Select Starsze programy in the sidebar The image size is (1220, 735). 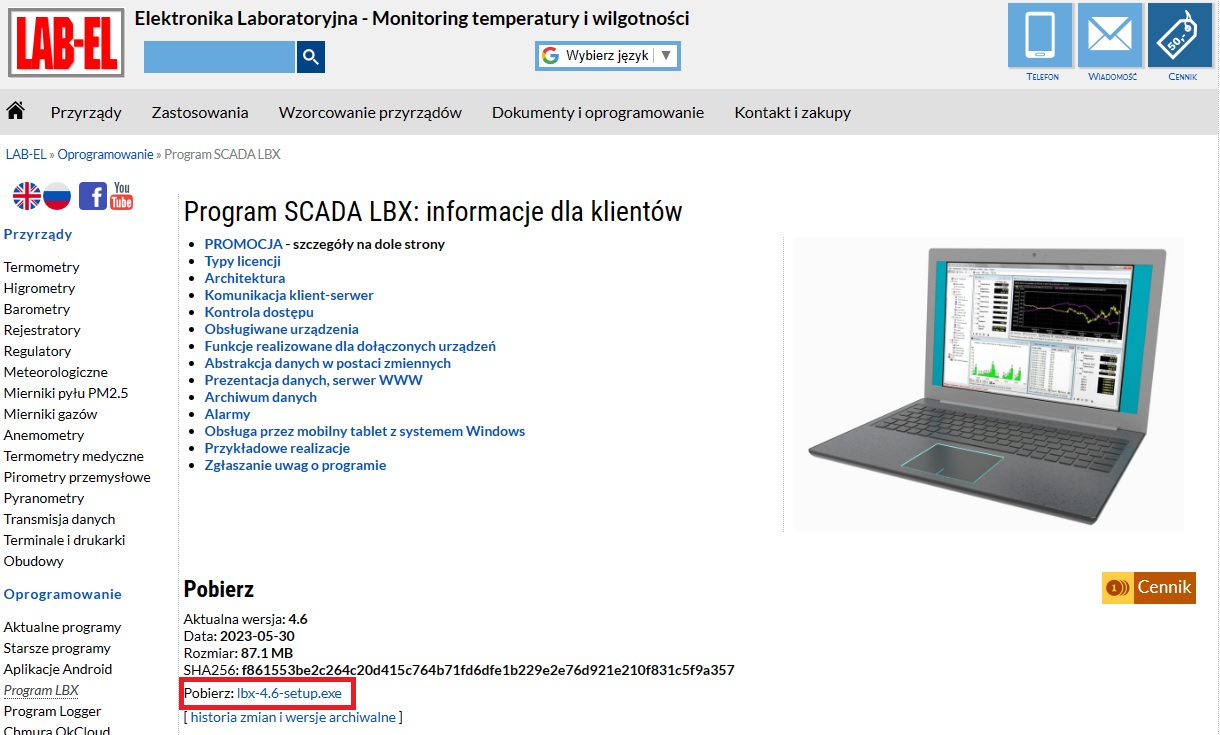click(57, 648)
